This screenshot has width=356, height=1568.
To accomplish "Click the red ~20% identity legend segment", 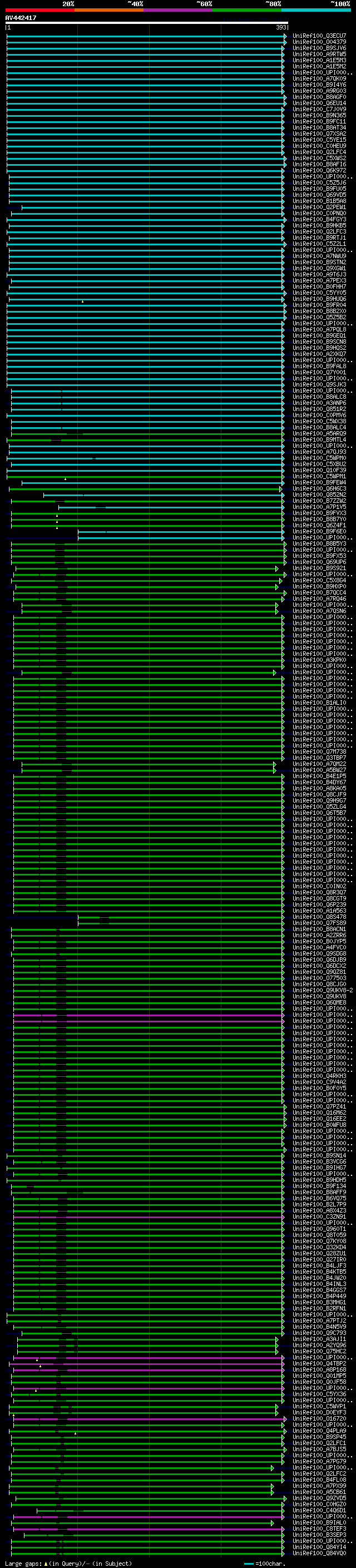I will [39, 10].
